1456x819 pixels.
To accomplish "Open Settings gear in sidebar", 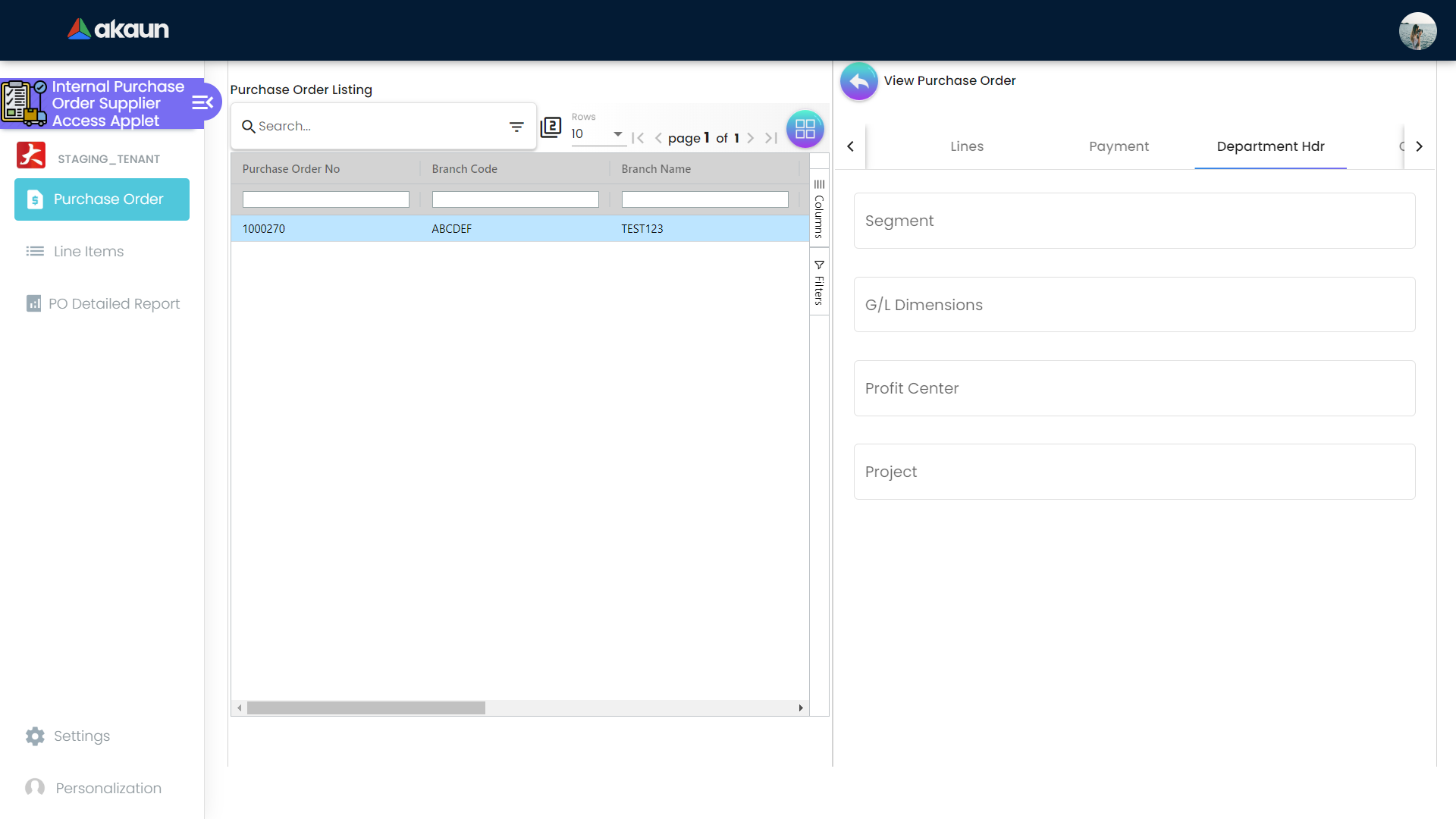I will [x=35, y=736].
